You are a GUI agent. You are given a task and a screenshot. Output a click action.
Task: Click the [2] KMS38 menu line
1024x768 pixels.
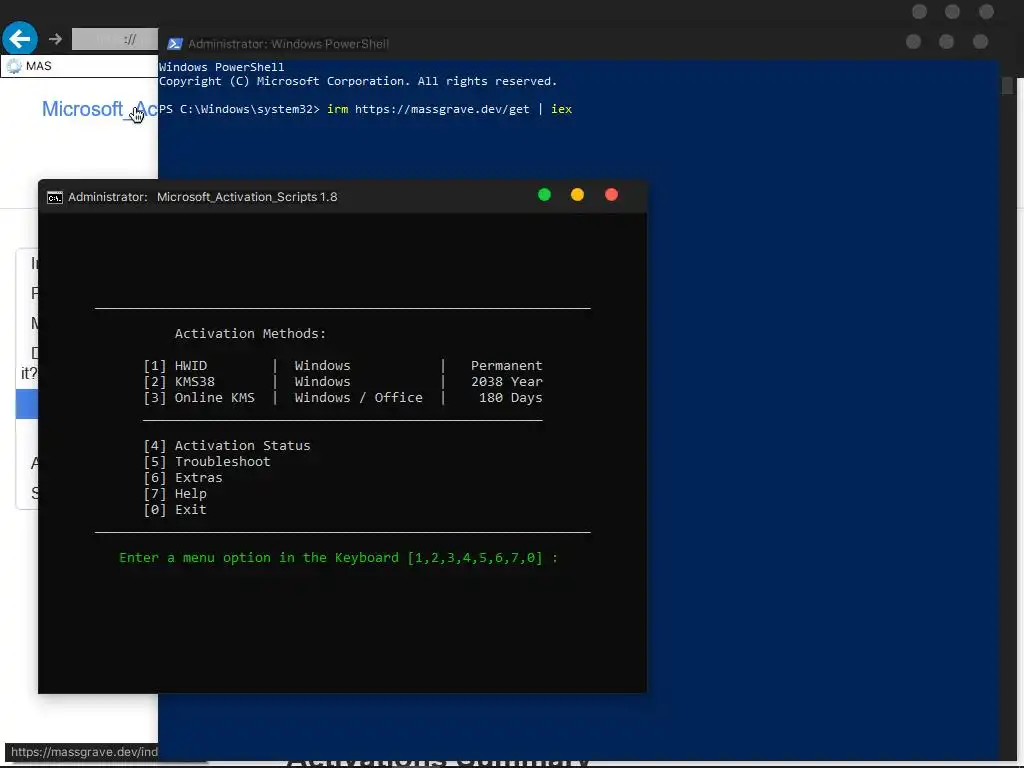[x=343, y=381]
